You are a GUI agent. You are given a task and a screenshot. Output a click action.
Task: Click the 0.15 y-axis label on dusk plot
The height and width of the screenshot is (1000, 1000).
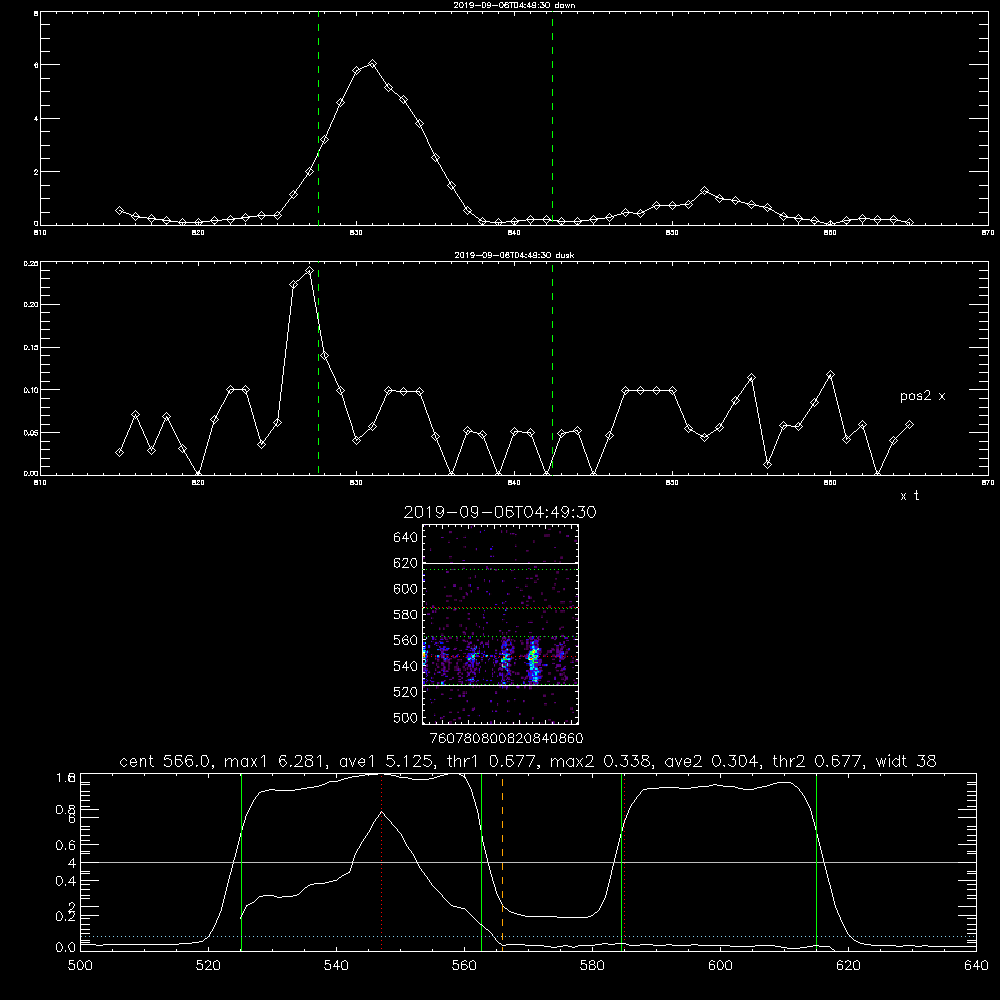(31, 348)
